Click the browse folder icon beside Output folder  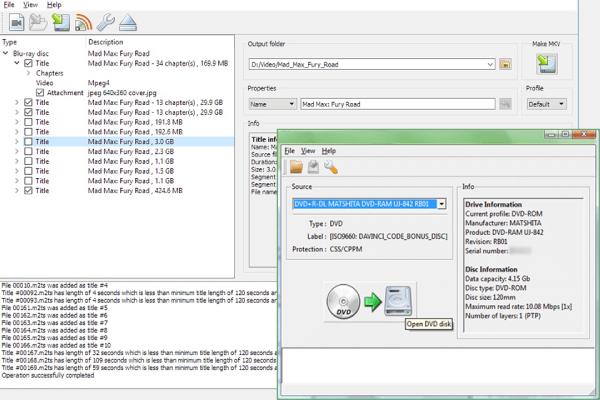click(x=505, y=64)
